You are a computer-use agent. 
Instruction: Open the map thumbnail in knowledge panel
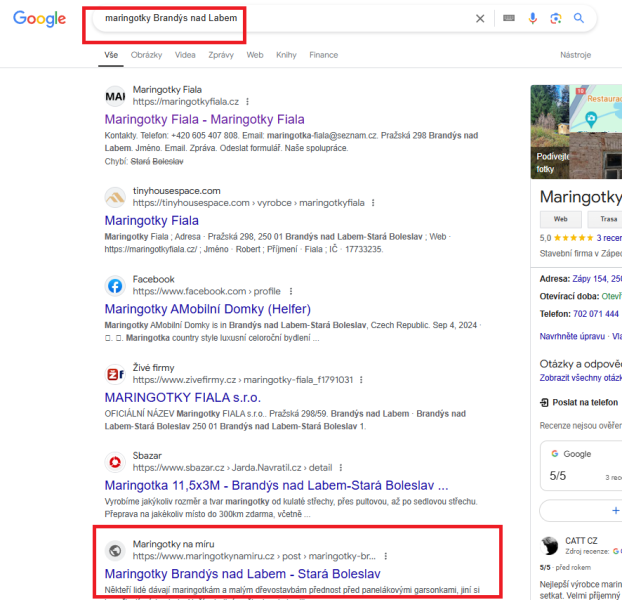click(x=596, y=109)
